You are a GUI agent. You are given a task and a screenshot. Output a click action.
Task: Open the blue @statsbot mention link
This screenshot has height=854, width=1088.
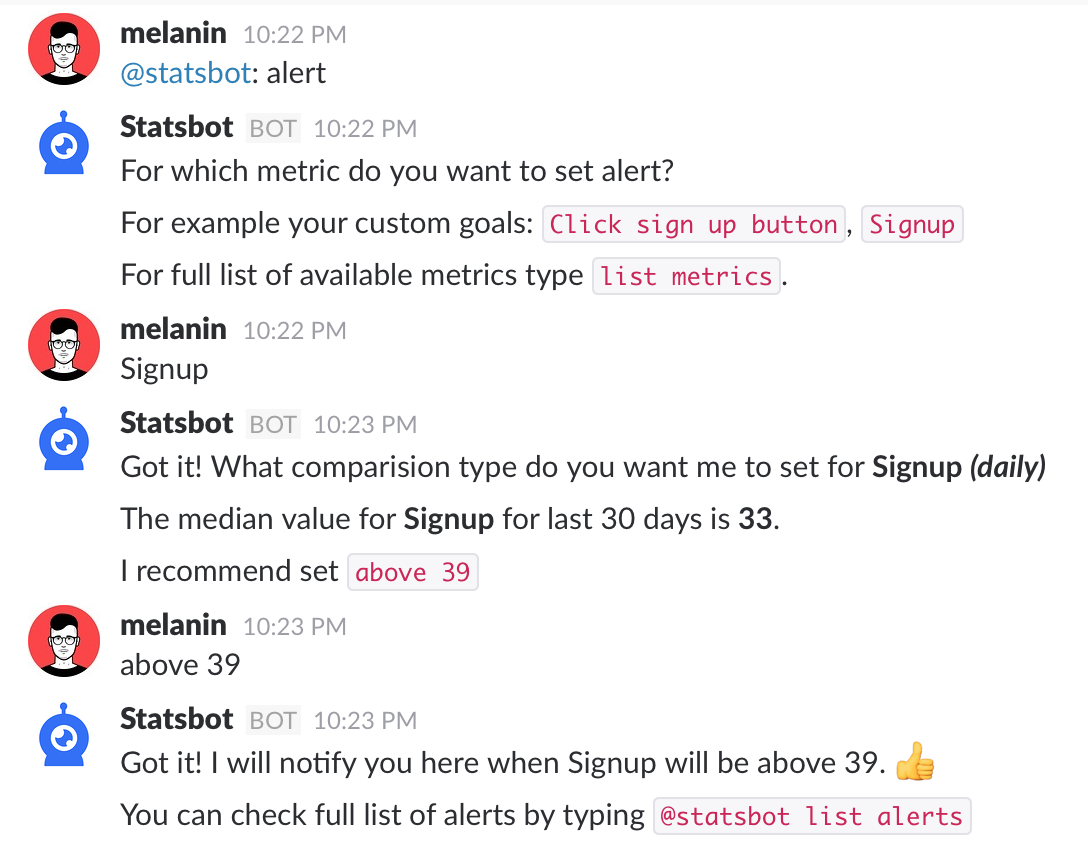coord(185,73)
